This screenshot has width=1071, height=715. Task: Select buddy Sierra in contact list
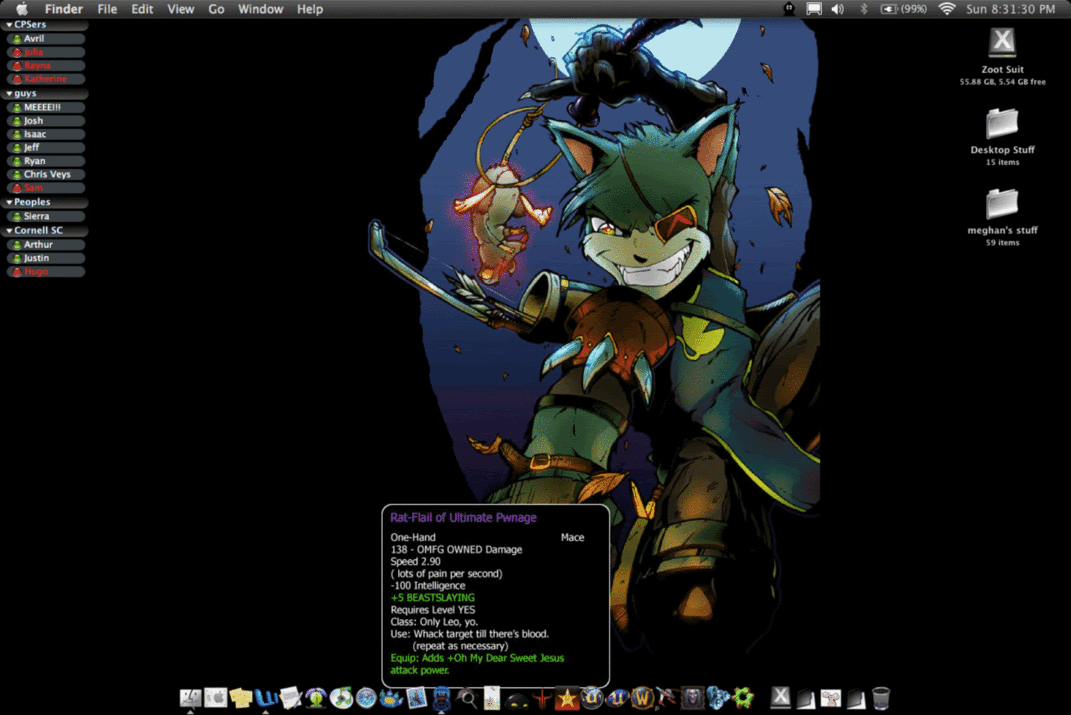pos(46,216)
